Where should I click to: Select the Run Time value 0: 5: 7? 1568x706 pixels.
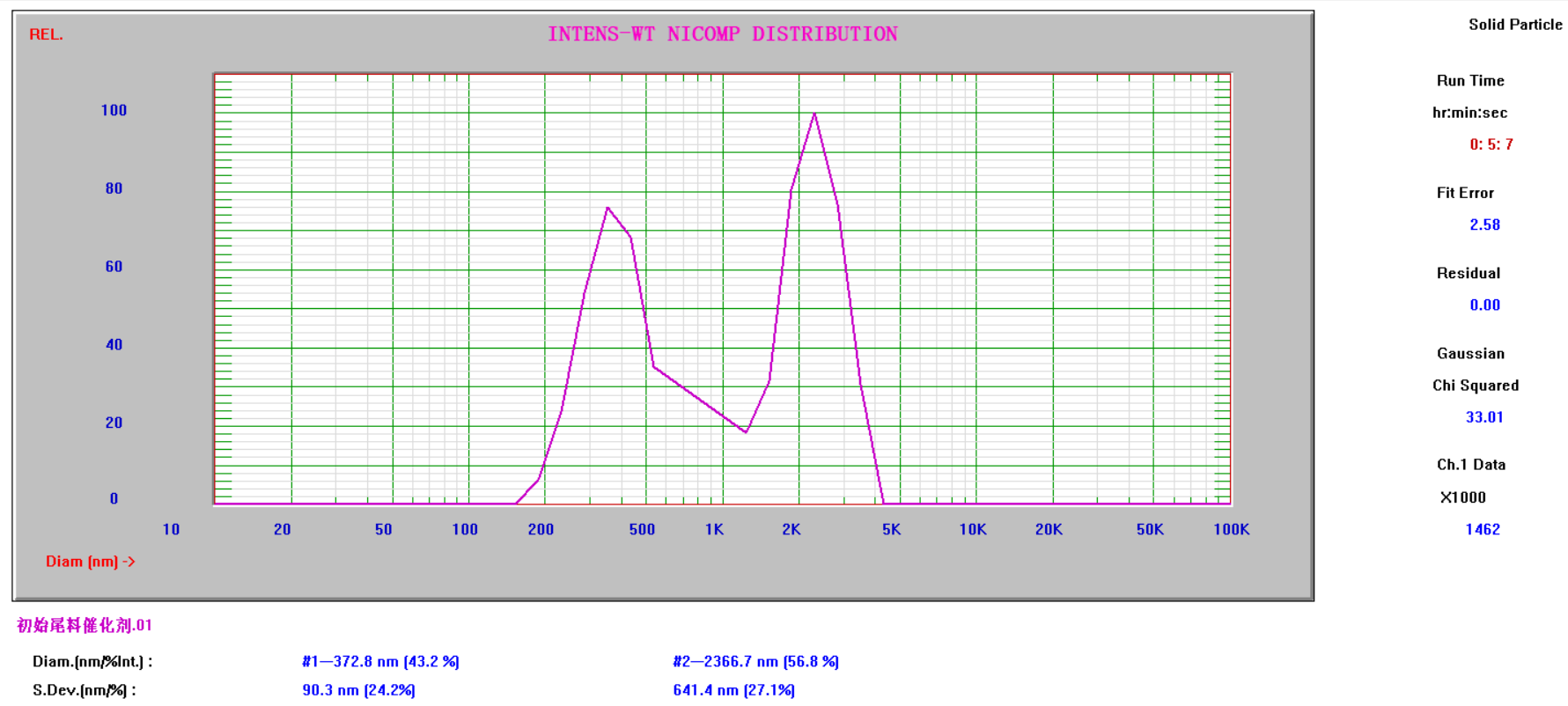click(x=1491, y=144)
